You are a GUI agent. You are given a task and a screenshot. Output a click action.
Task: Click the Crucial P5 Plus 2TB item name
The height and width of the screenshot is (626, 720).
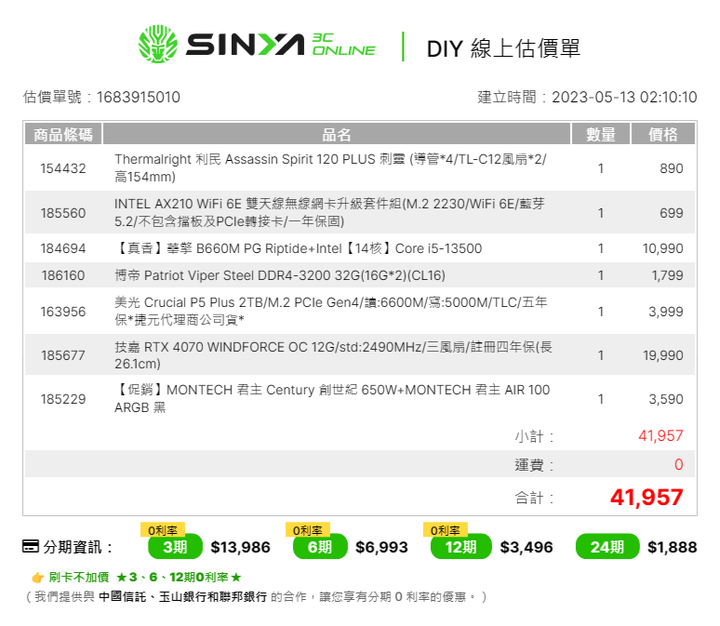pos(331,311)
